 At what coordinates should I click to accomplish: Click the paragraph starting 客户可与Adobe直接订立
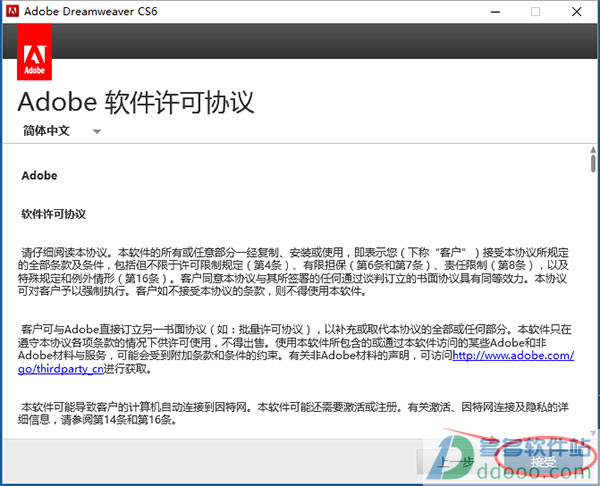295,349
